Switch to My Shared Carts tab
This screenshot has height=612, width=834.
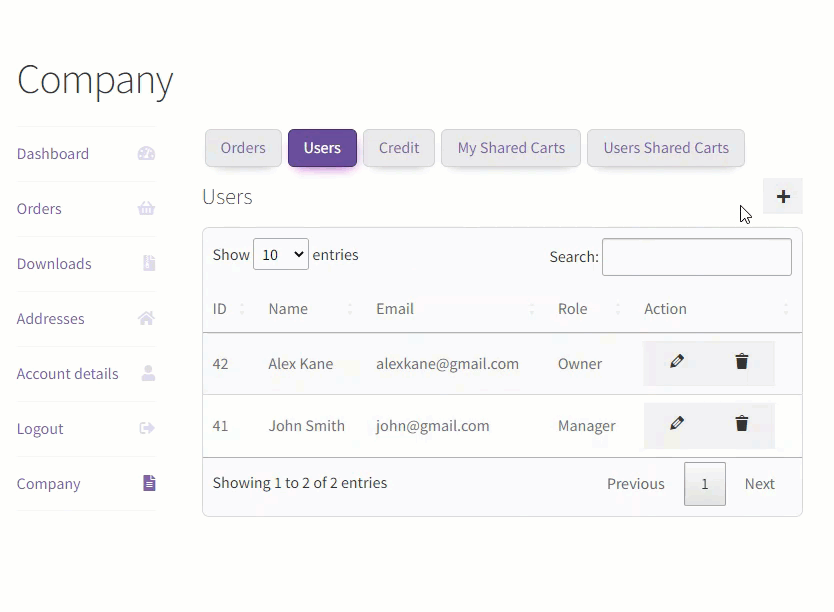point(511,148)
